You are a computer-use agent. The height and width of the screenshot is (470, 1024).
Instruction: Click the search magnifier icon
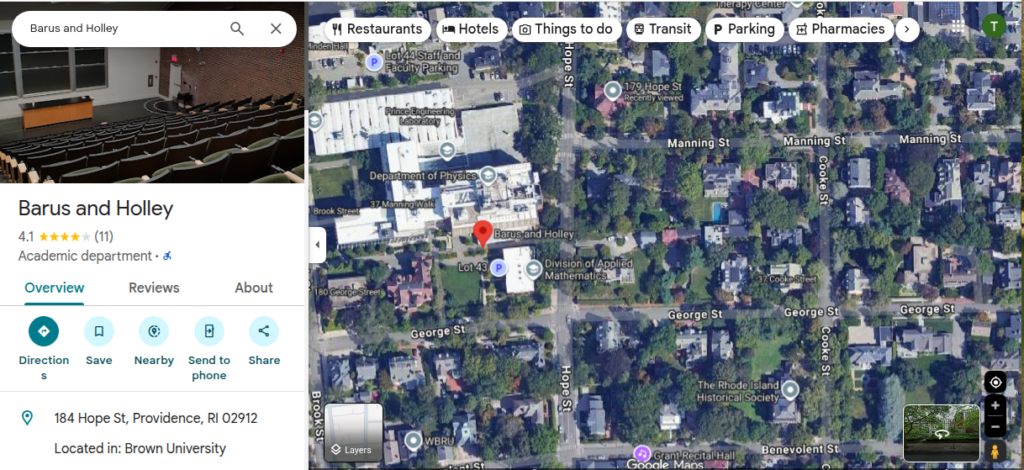[237, 29]
